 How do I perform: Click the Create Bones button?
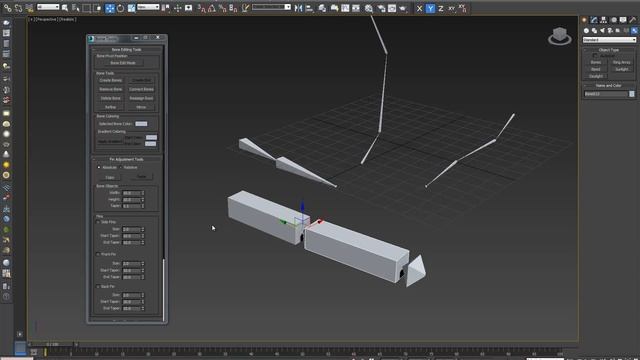coord(111,80)
